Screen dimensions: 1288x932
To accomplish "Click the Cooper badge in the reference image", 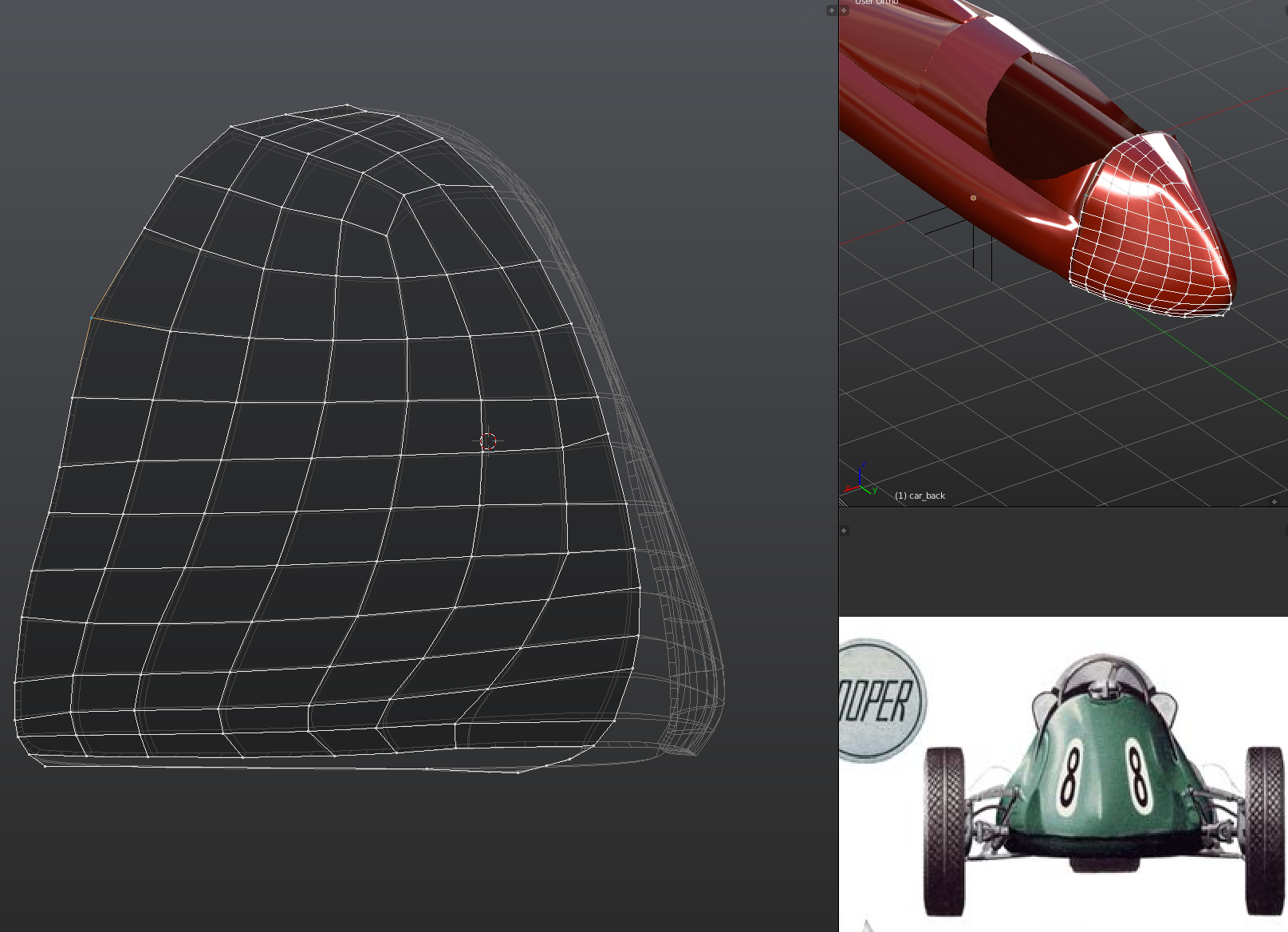I will pyautogui.click(x=882, y=701).
